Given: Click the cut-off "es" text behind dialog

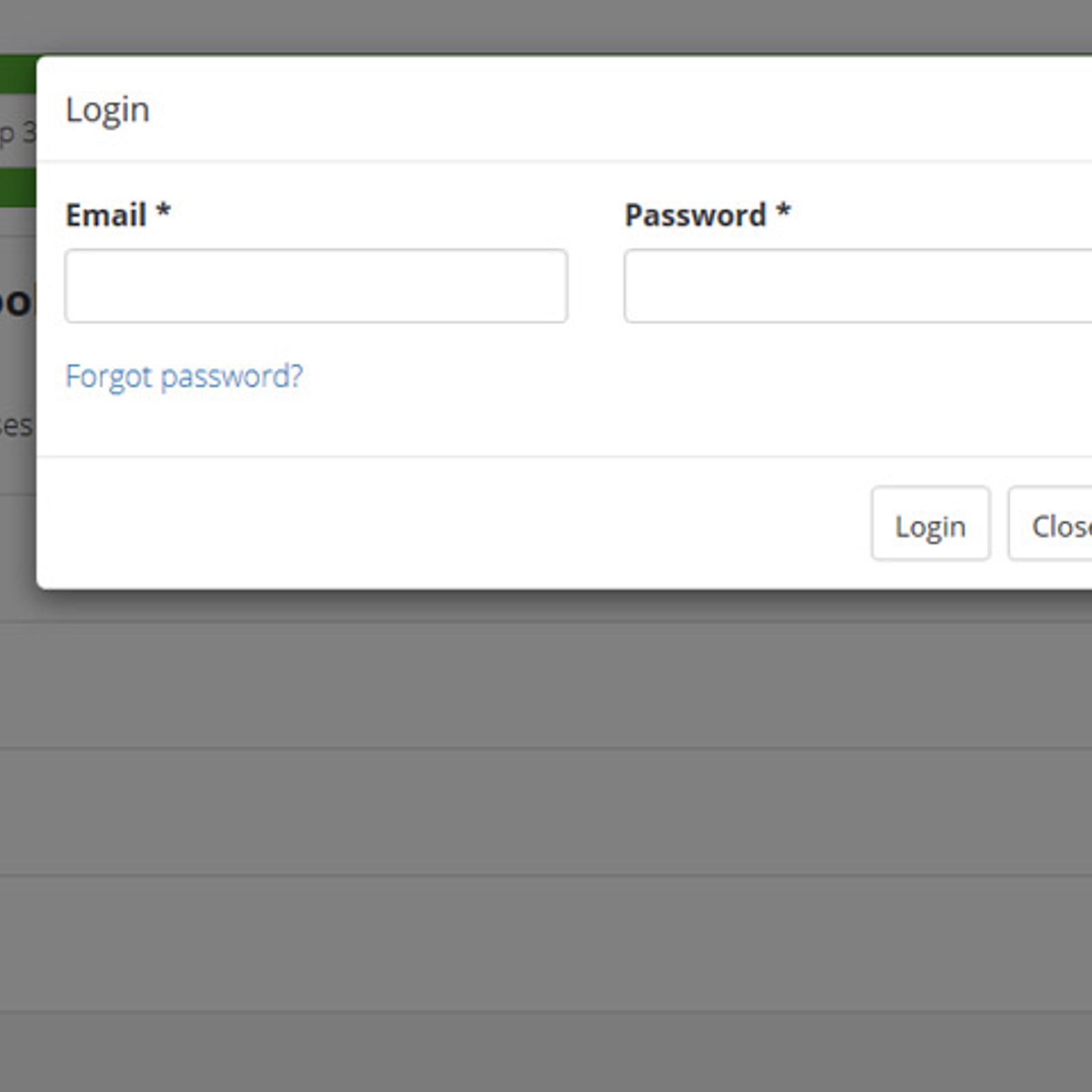Looking at the screenshot, I should [x=16, y=426].
